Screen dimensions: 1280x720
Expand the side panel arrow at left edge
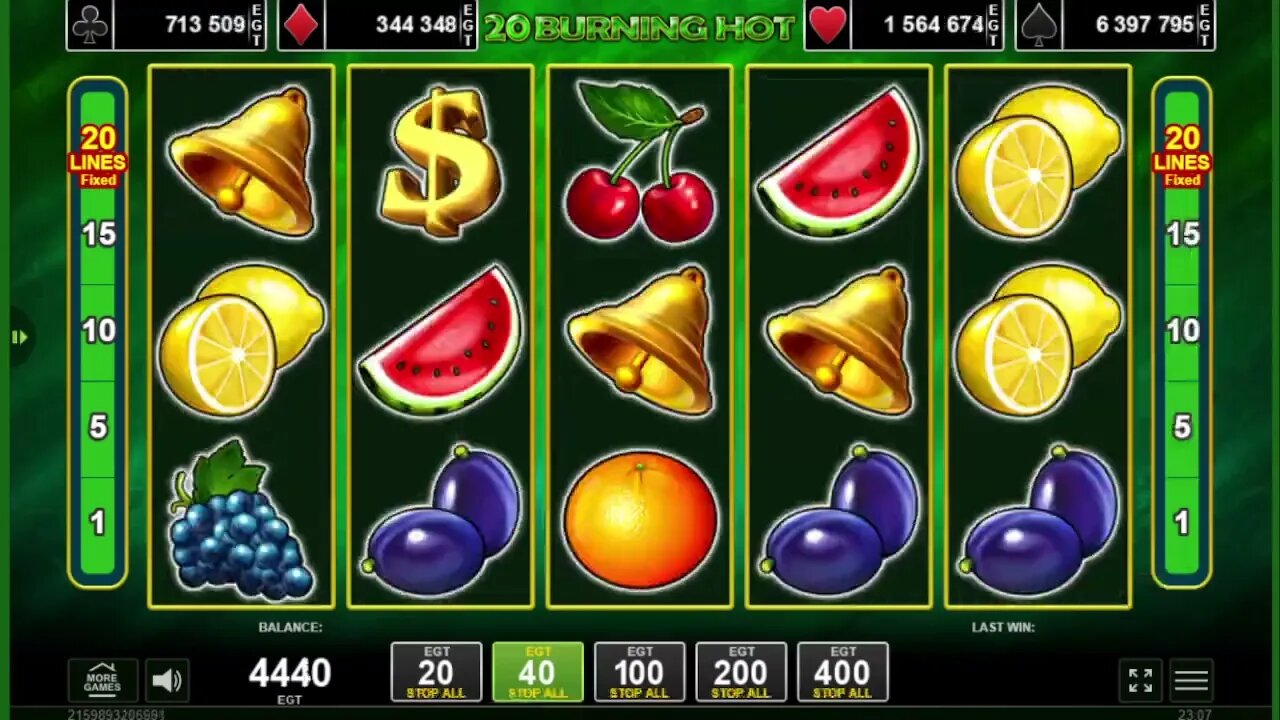[x=19, y=337]
